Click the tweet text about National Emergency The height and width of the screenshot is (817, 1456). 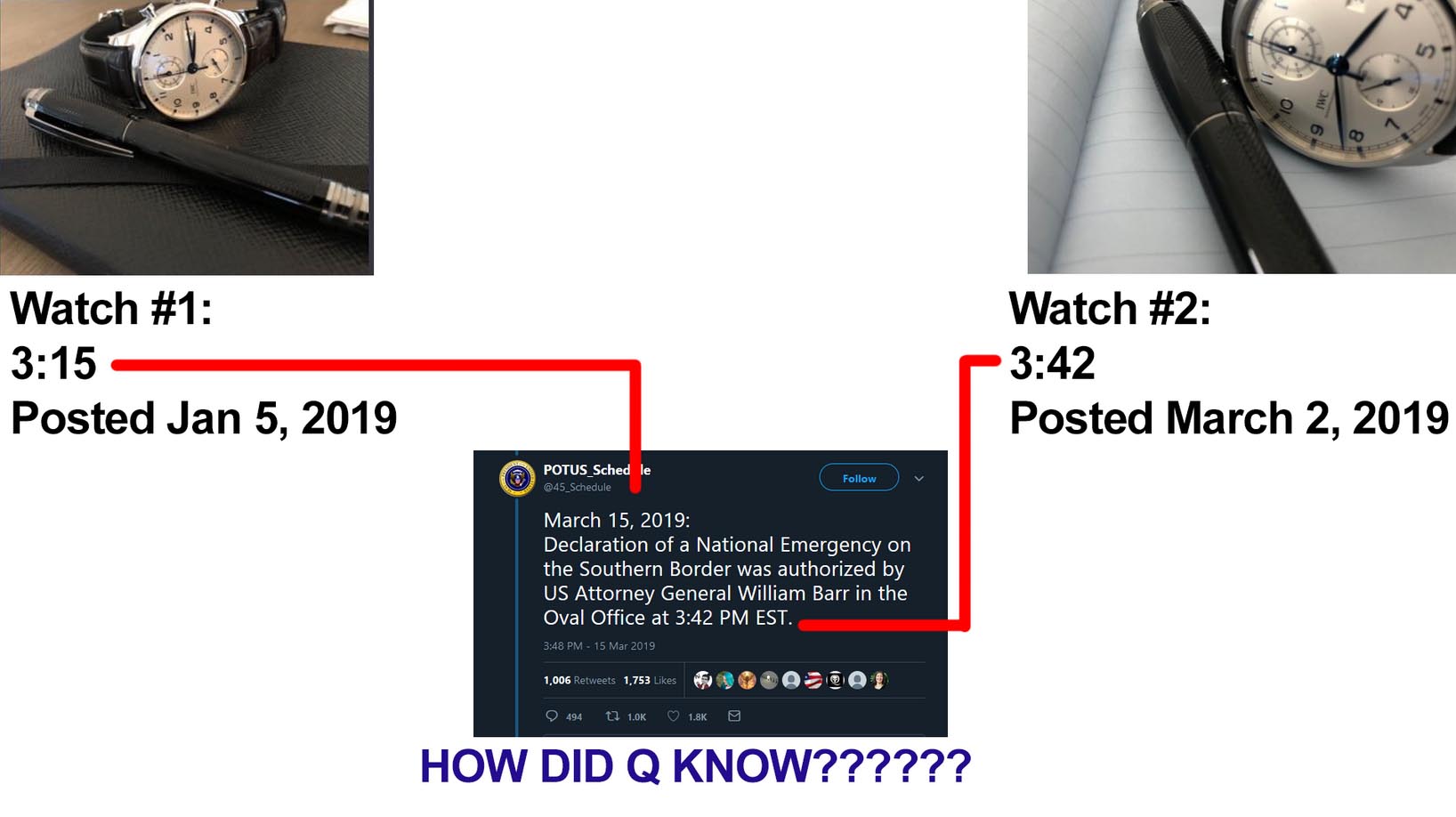tap(726, 569)
